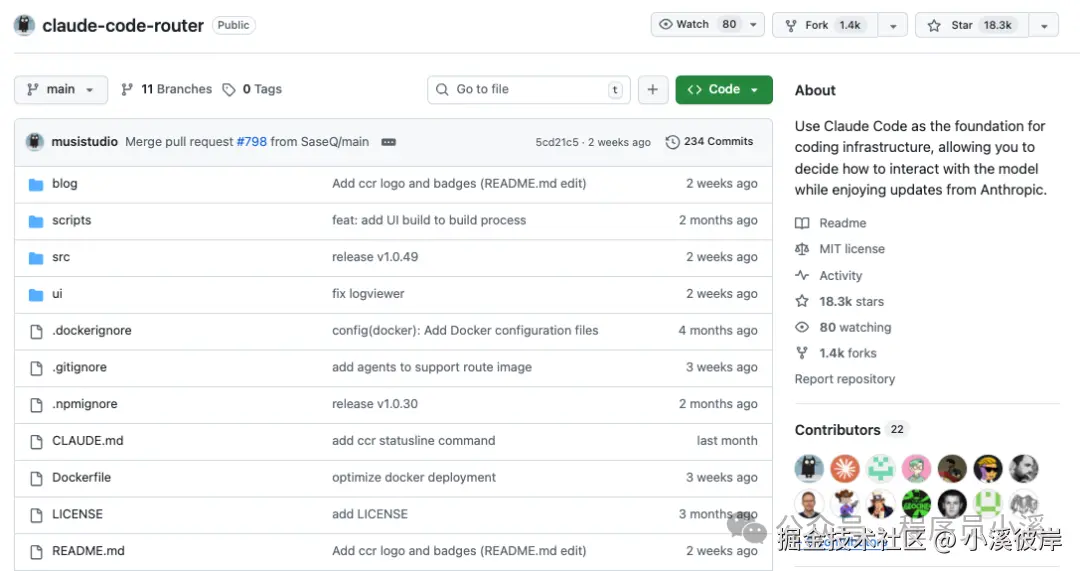Click Report repository link

point(844,379)
